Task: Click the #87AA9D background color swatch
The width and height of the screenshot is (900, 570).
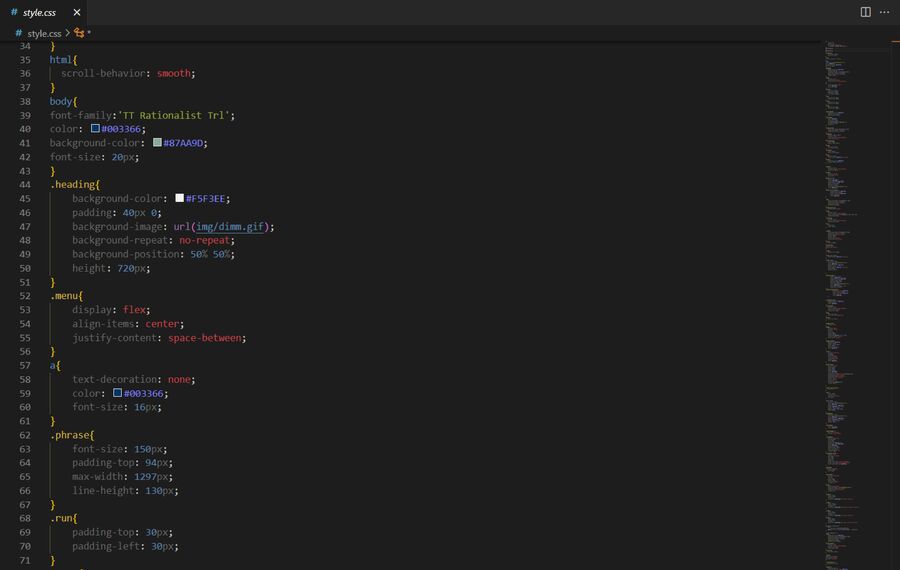Action: click(157, 143)
